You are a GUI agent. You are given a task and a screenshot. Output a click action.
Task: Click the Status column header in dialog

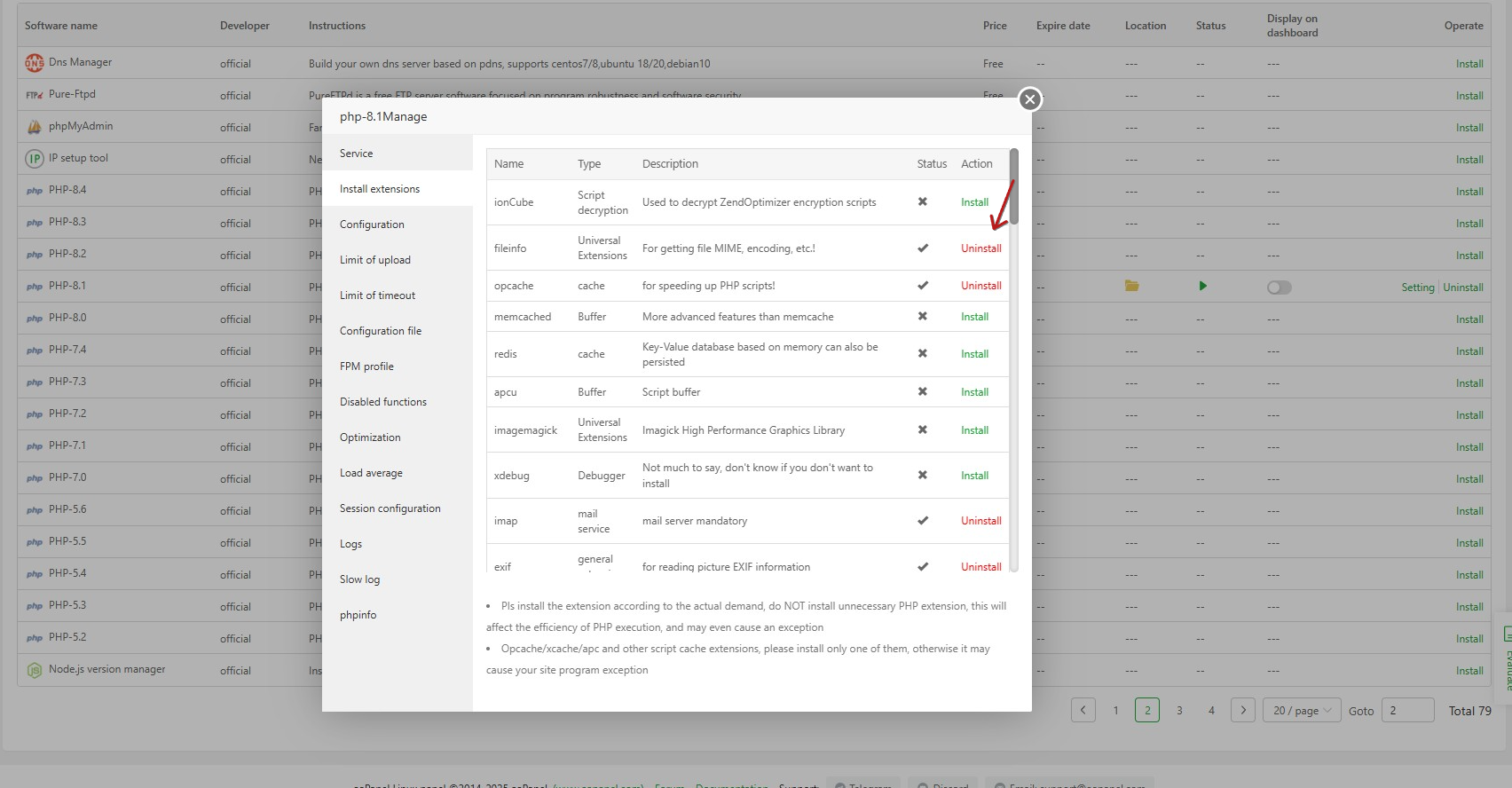coord(932,164)
